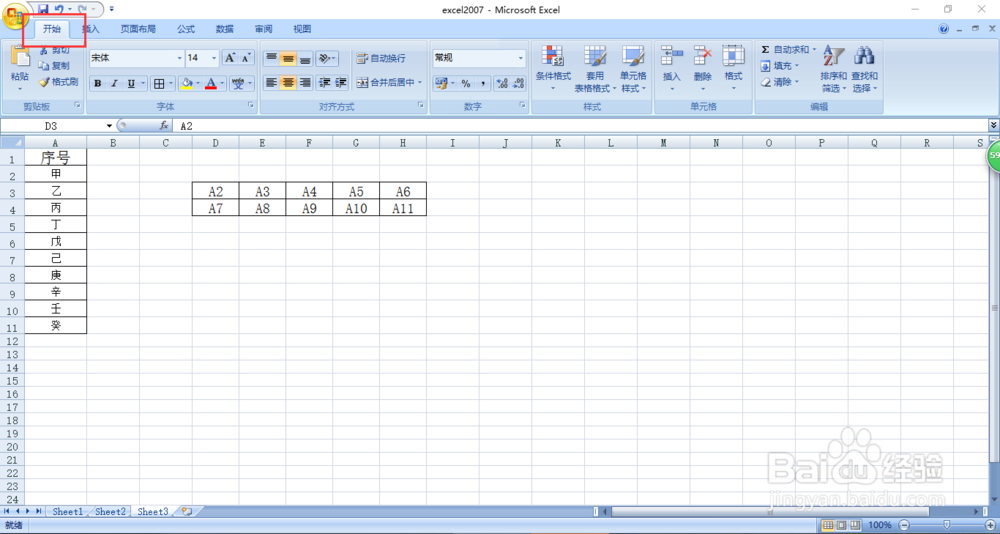Apply comma style number format
The image size is (1000, 534).
(482, 84)
